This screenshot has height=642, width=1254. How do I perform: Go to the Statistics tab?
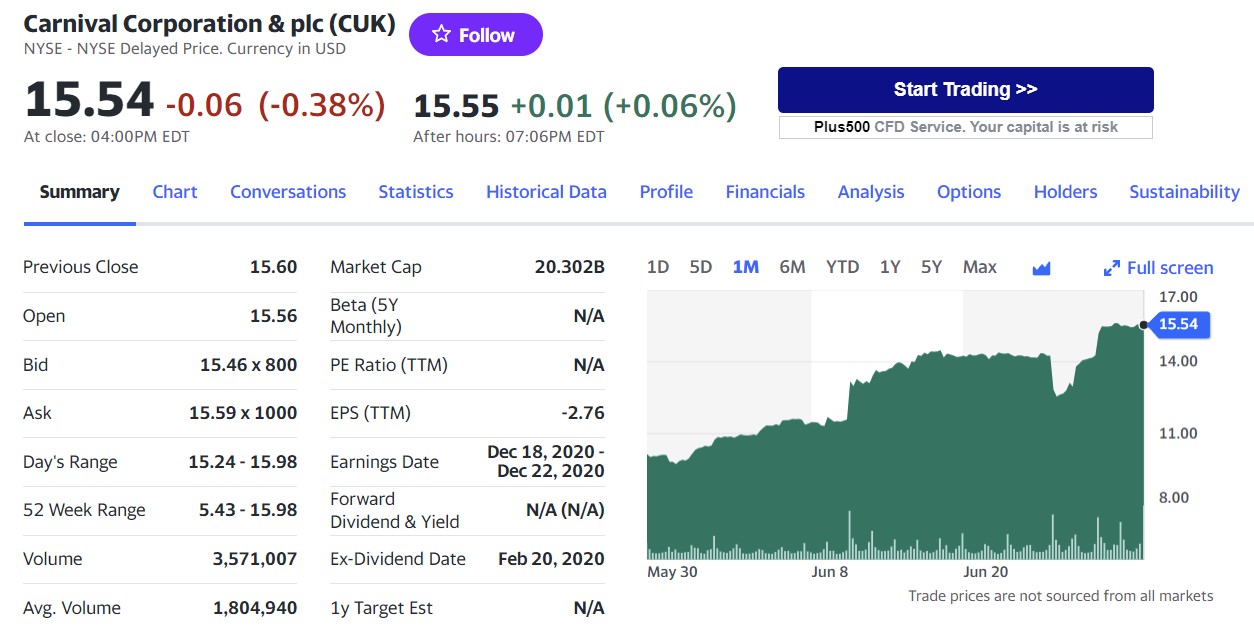pyautogui.click(x=416, y=192)
